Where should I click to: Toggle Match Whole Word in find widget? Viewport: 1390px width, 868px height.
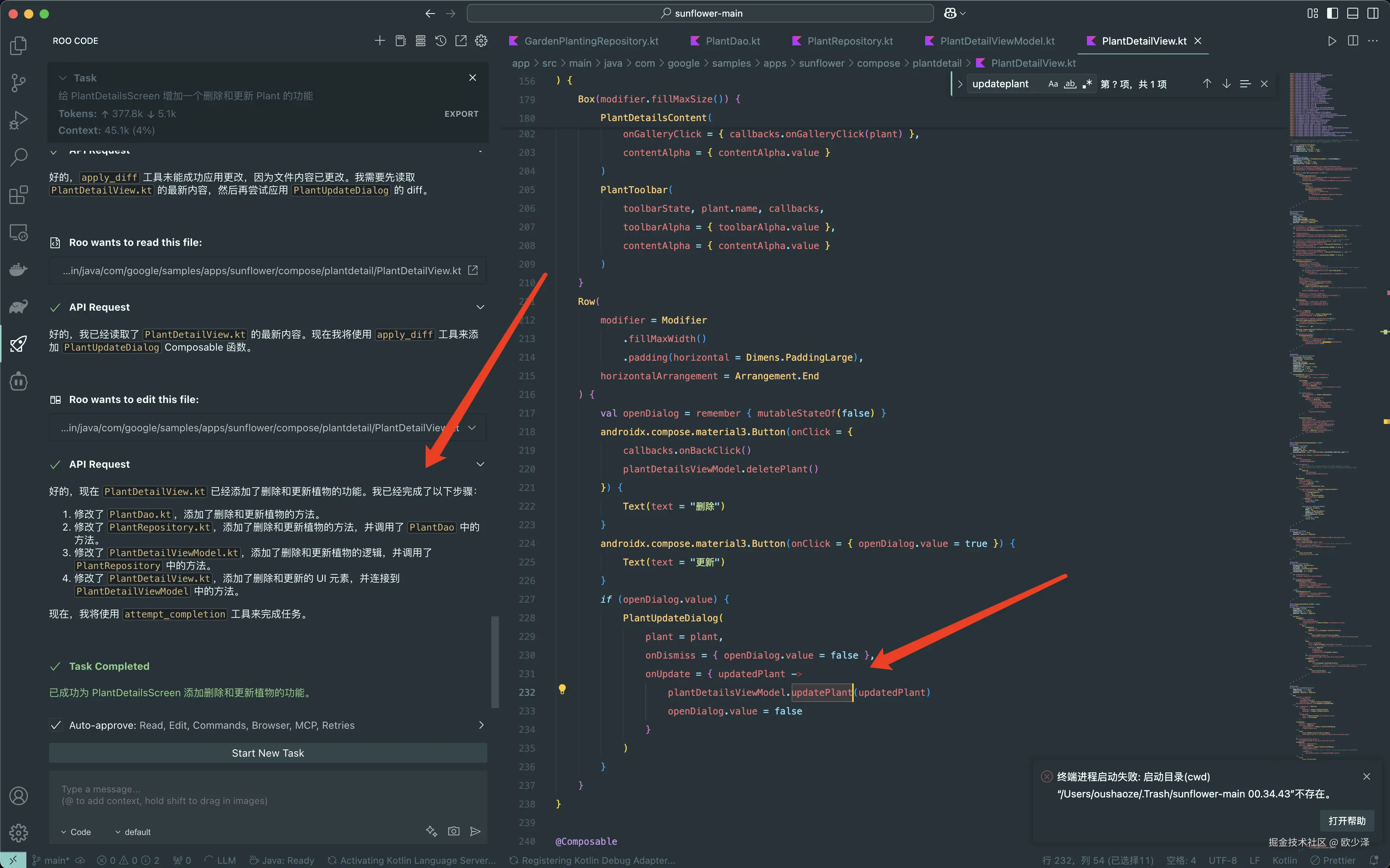click(x=1069, y=84)
